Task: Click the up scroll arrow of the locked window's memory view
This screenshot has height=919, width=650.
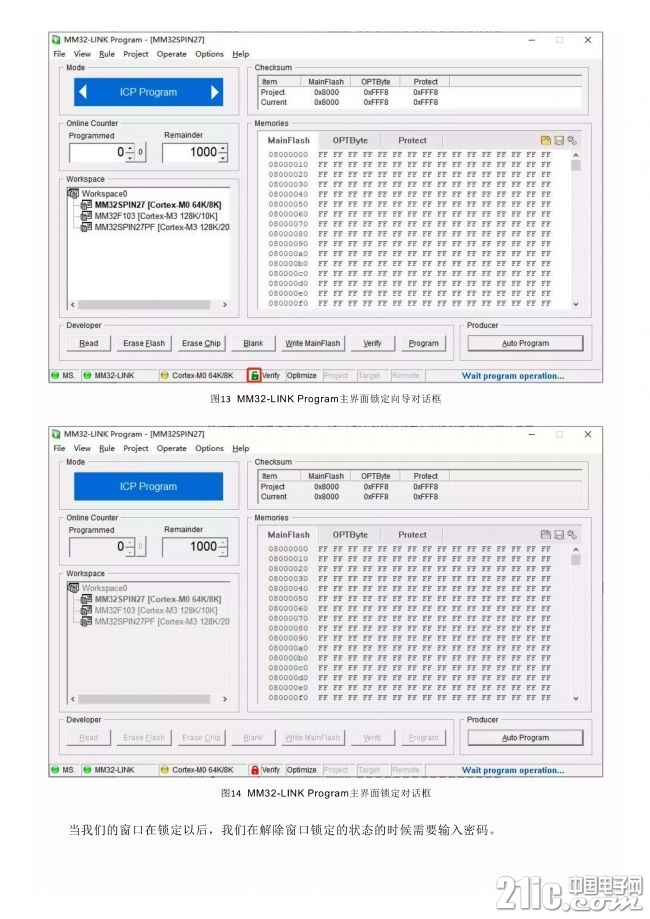Action: tap(576, 549)
